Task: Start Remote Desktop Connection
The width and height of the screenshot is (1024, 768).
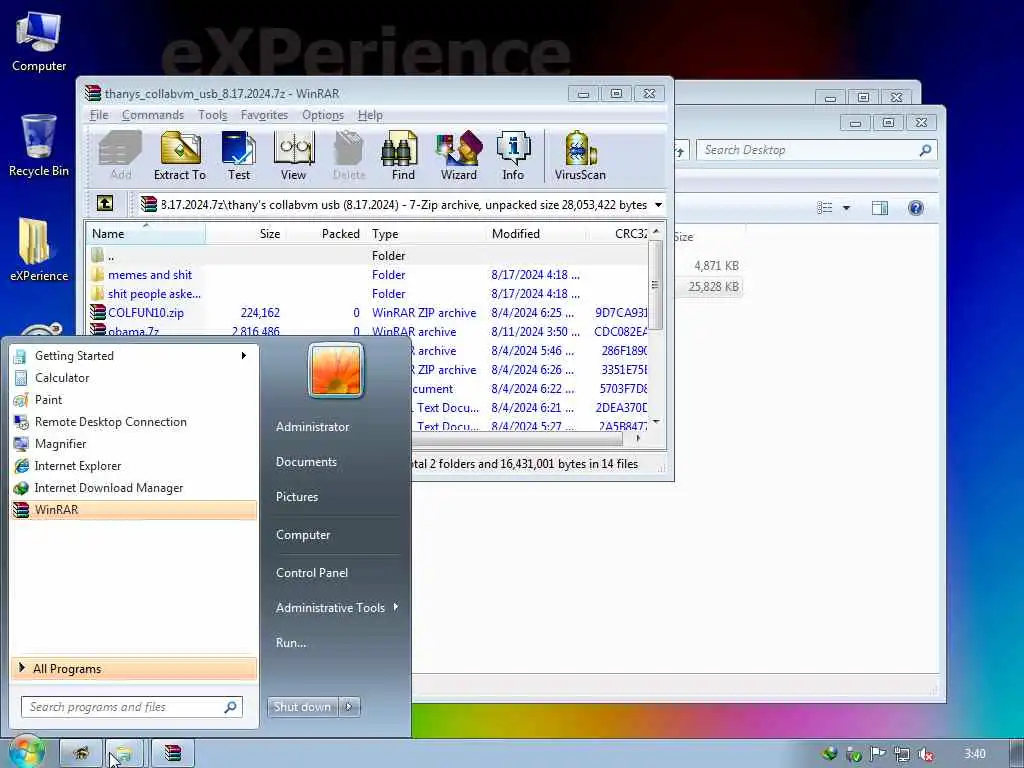Action: coord(134,422)
